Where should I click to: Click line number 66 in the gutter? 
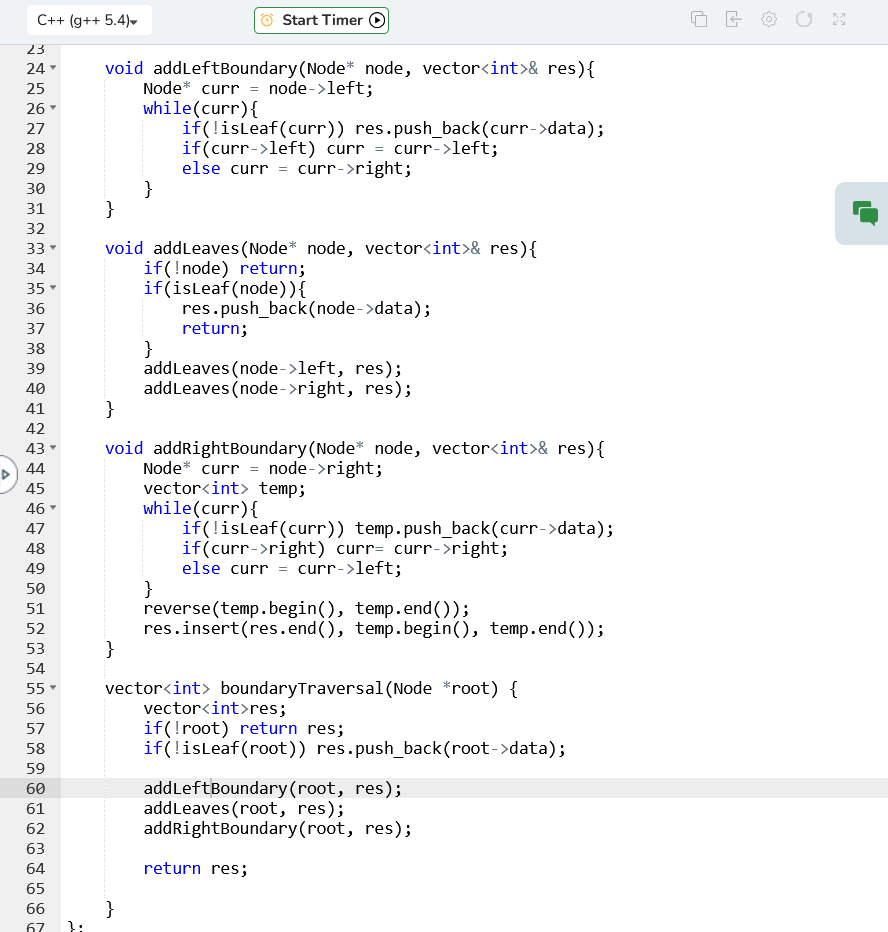(35, 909)
